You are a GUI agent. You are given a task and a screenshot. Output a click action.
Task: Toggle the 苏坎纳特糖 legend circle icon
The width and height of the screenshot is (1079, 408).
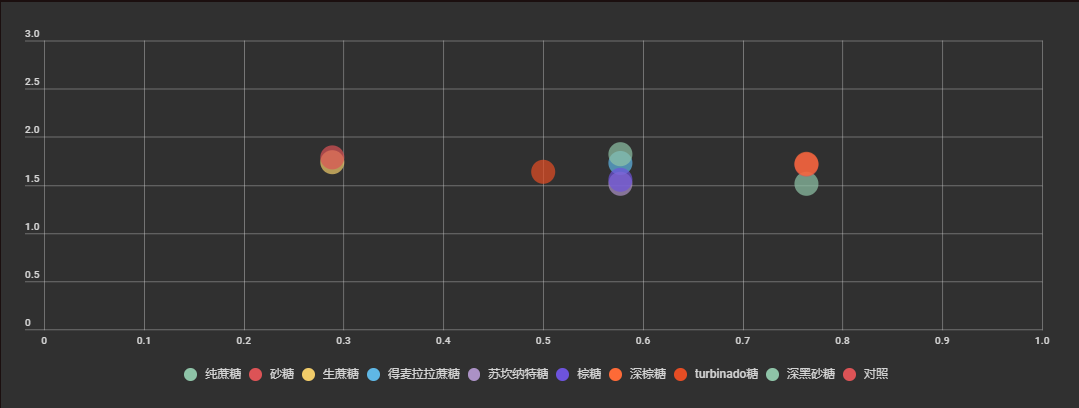(x=473, y=374)
